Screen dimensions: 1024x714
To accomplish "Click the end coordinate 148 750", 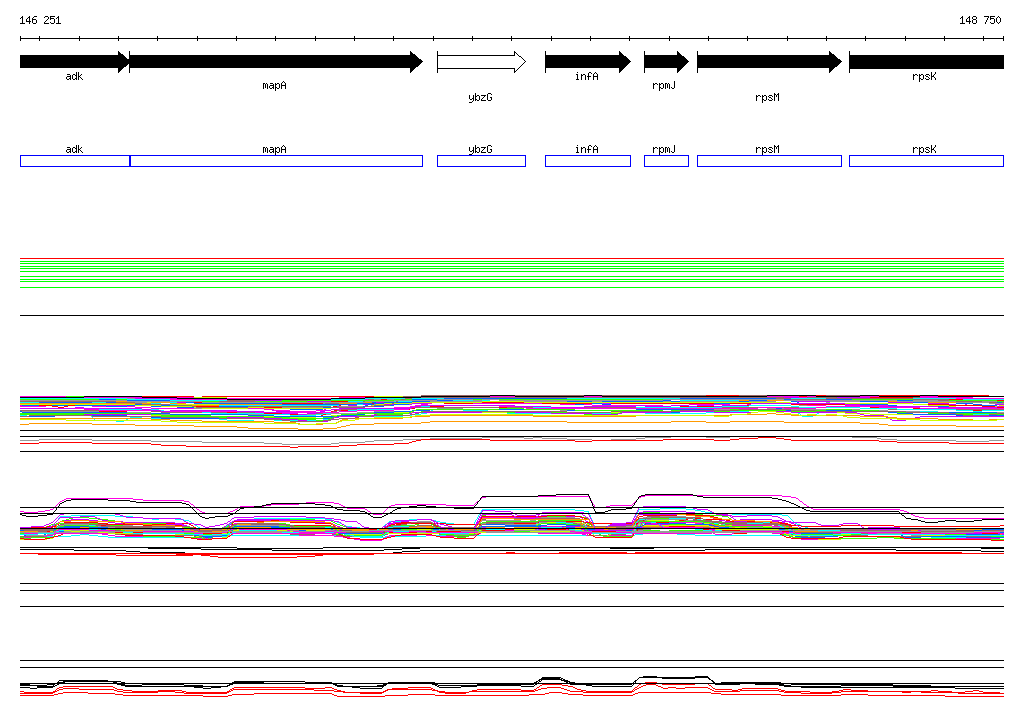I will click(980, 20).
